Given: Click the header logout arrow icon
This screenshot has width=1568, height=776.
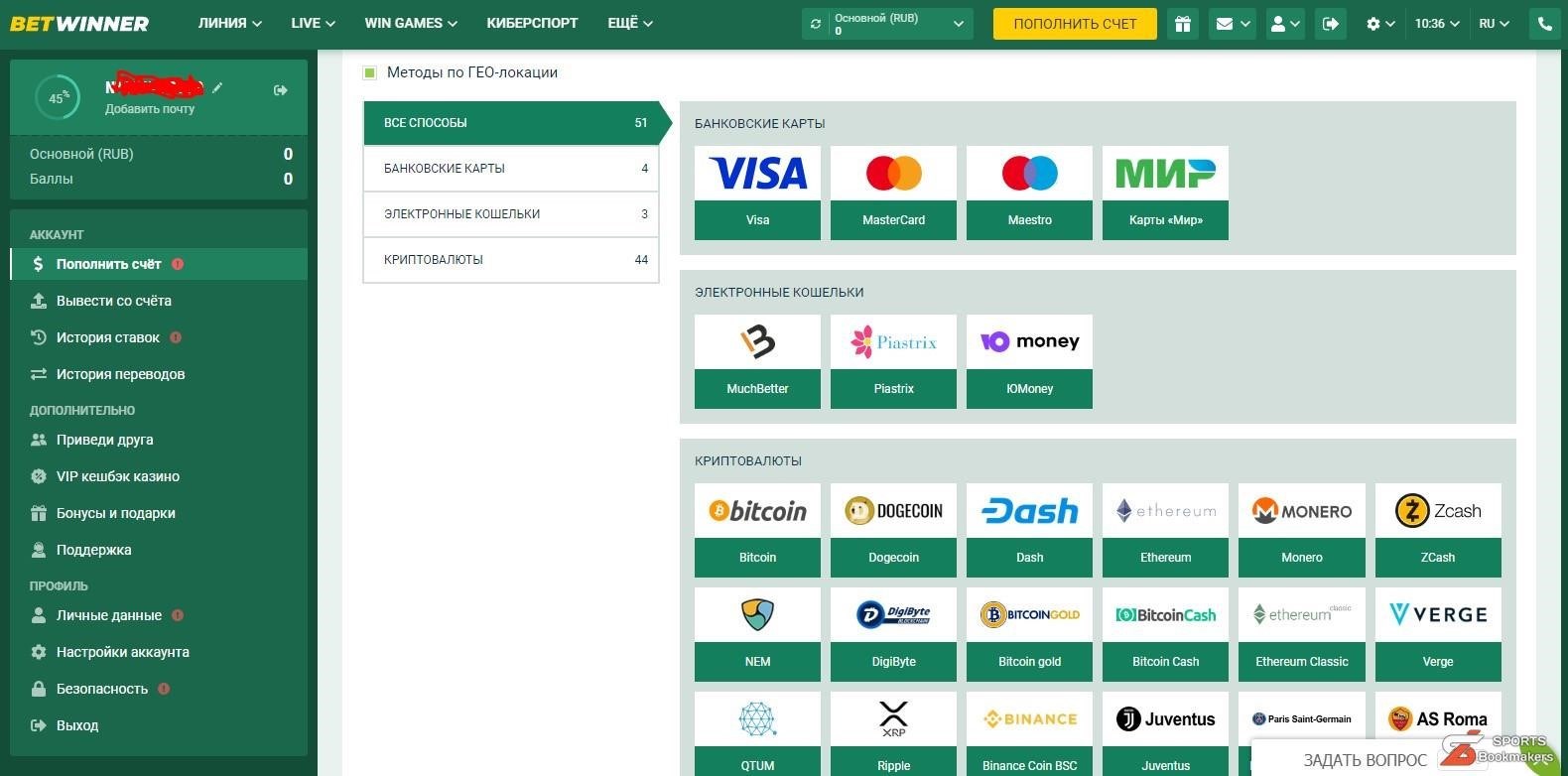Looking at the screenshot, I should pos(1331,24).
